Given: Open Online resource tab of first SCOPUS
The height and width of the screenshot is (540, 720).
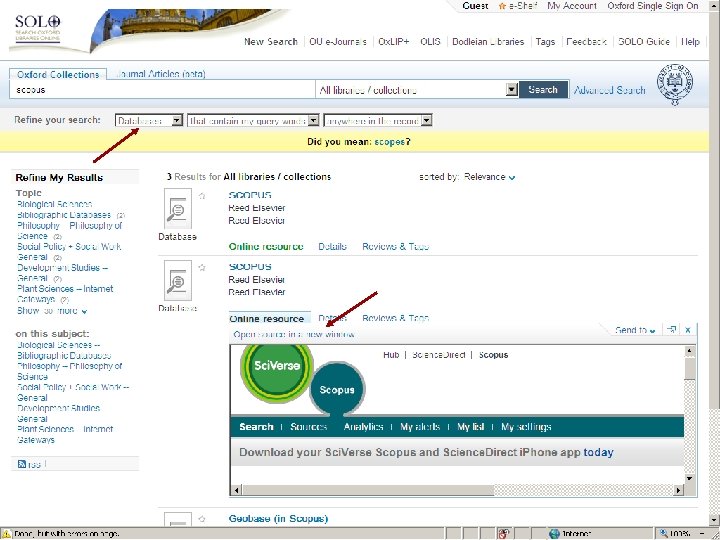Looking at the screenshot, I should click(266, 247).
